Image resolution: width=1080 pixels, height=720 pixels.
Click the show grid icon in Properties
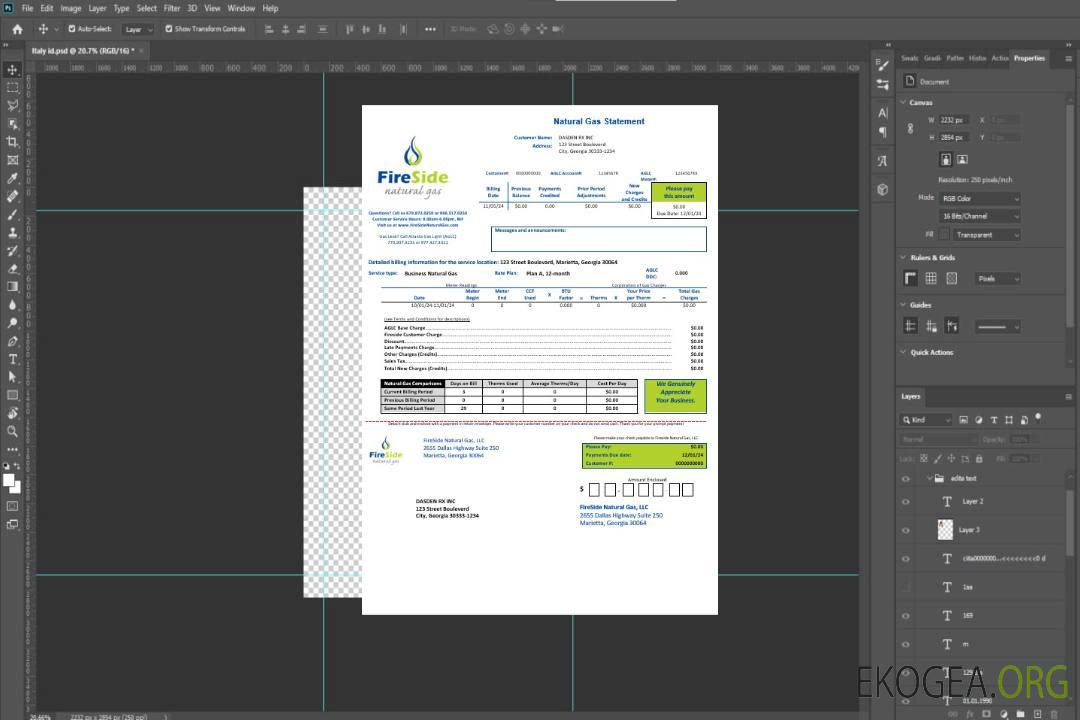pos(931,278)
